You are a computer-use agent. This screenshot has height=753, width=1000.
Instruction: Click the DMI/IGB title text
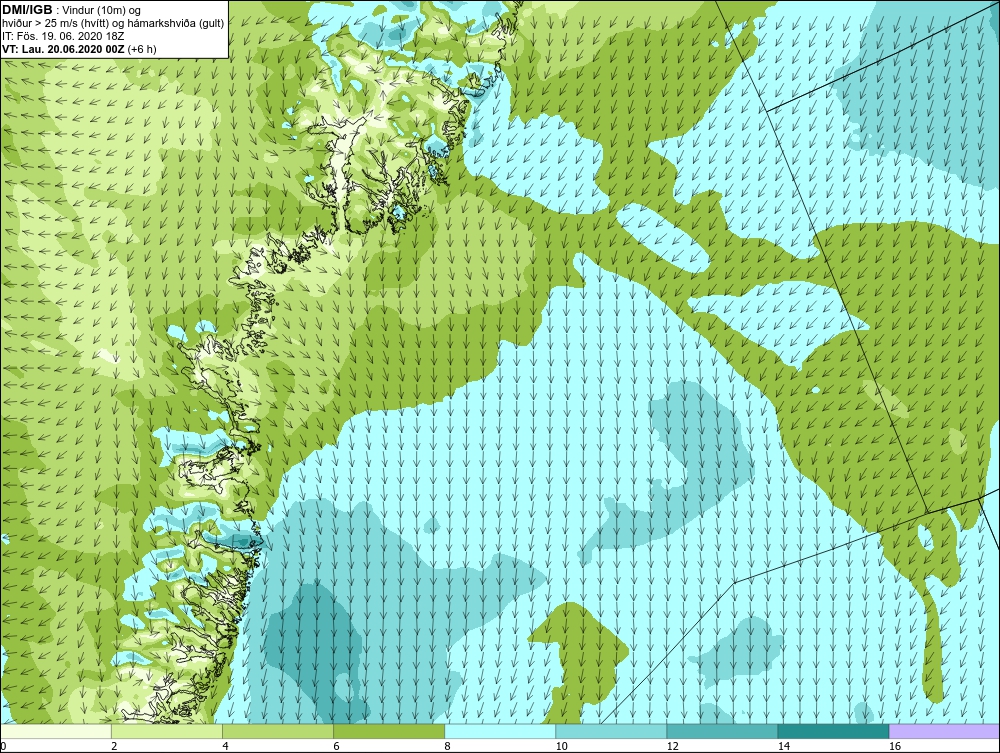point(27,10)
